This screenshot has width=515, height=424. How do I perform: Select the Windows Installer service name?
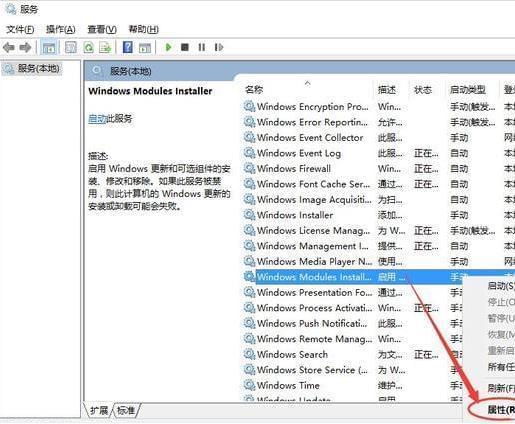(295, 215)
